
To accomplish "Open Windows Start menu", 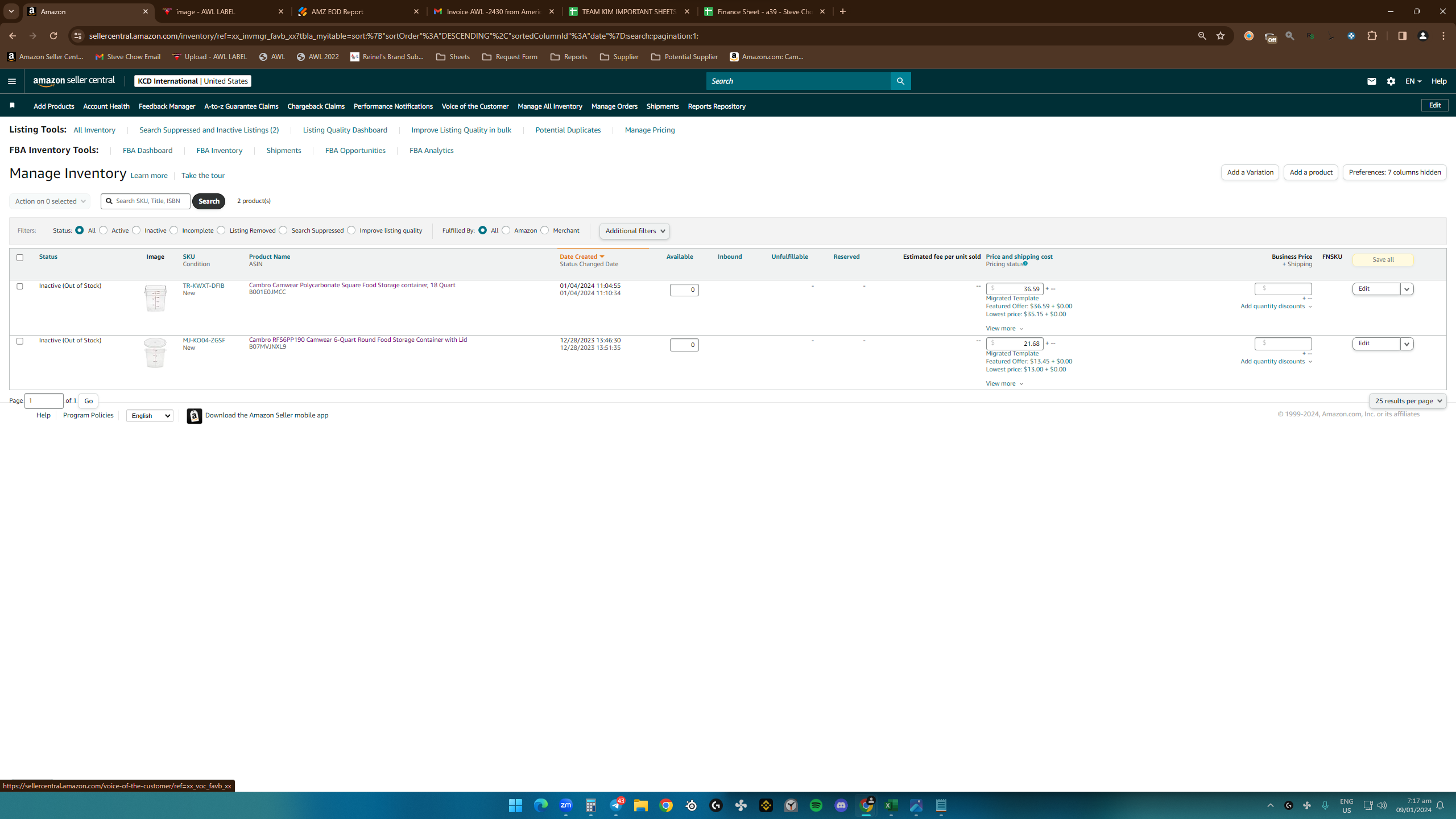I will [515, 805].
